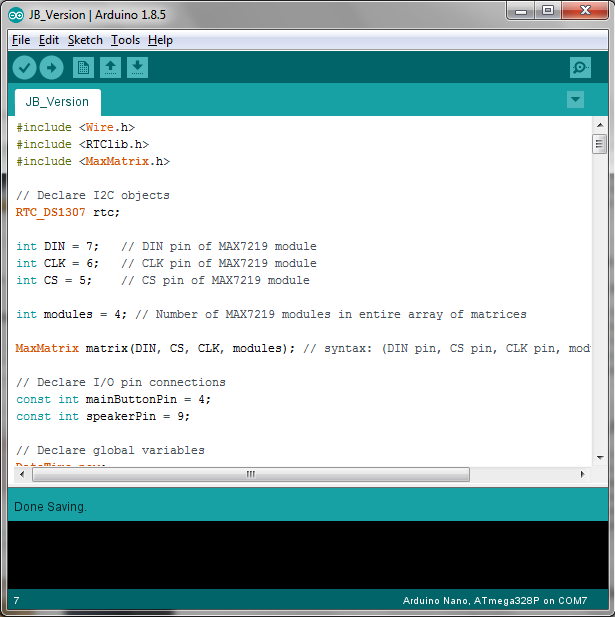This screenshot has width=615, height=617.
Task: Click the line 'RTC_DS1307 rtc;'
Action: pos(68,212)
